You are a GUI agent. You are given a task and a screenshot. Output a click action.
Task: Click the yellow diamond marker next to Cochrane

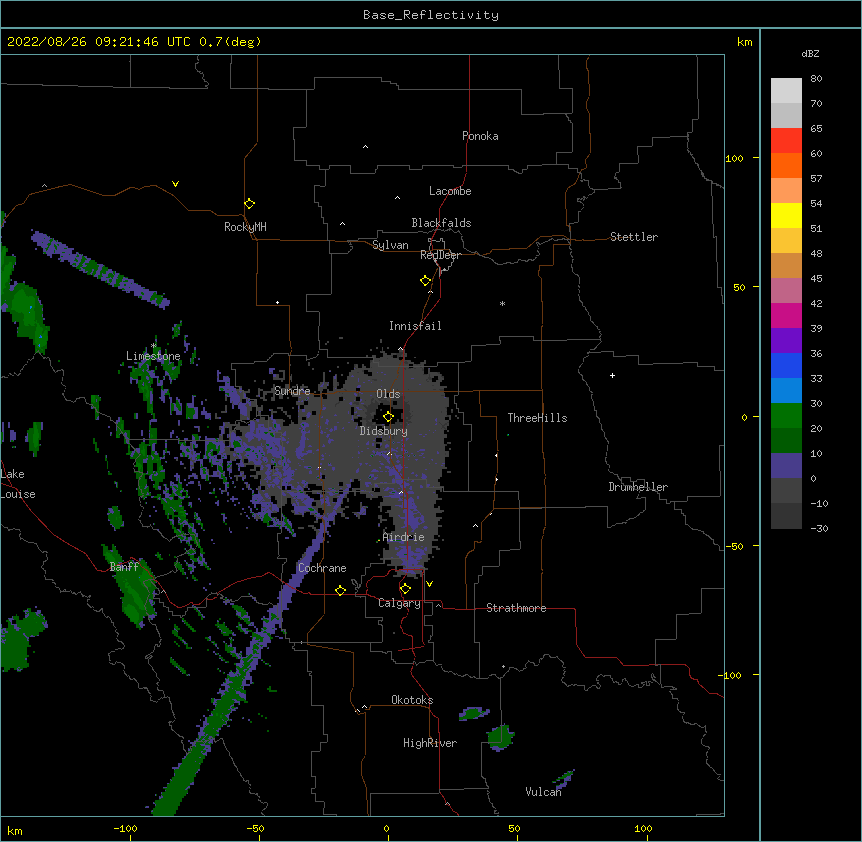click(x=340, y=590)
